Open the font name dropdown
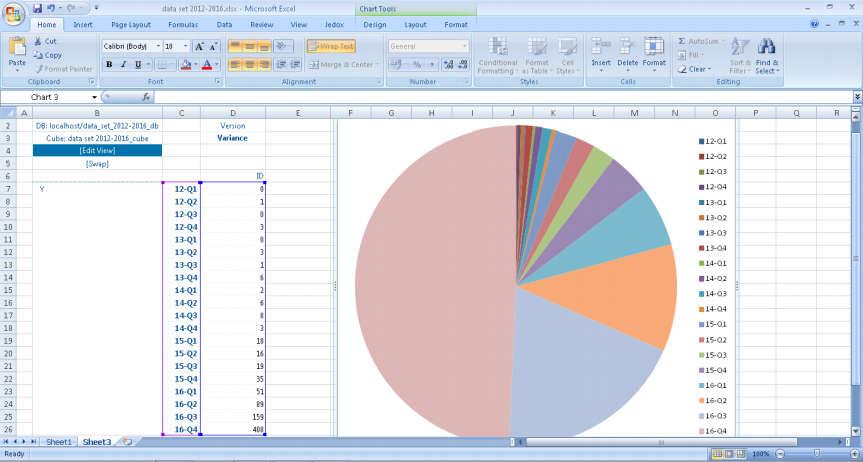 [x=159, y=47]
